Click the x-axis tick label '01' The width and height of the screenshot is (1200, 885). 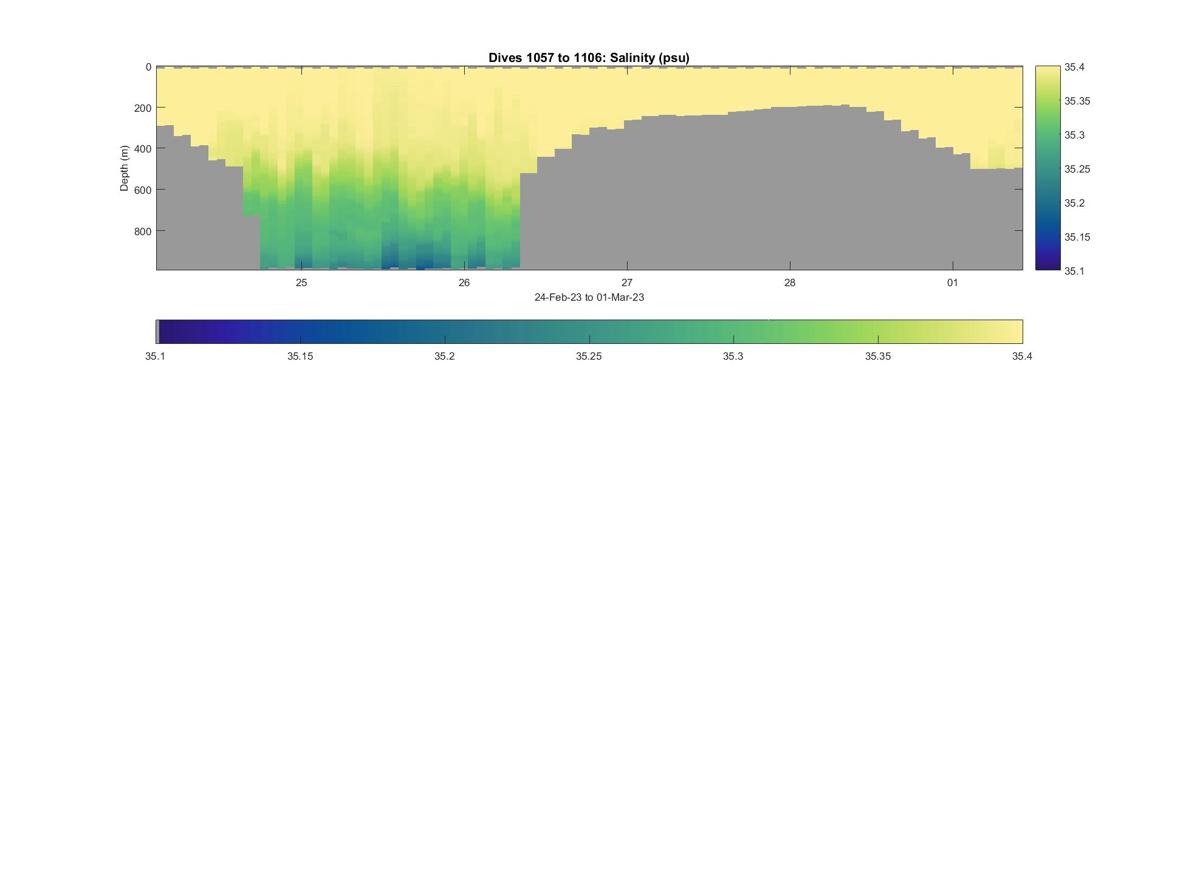click(953, 283)
